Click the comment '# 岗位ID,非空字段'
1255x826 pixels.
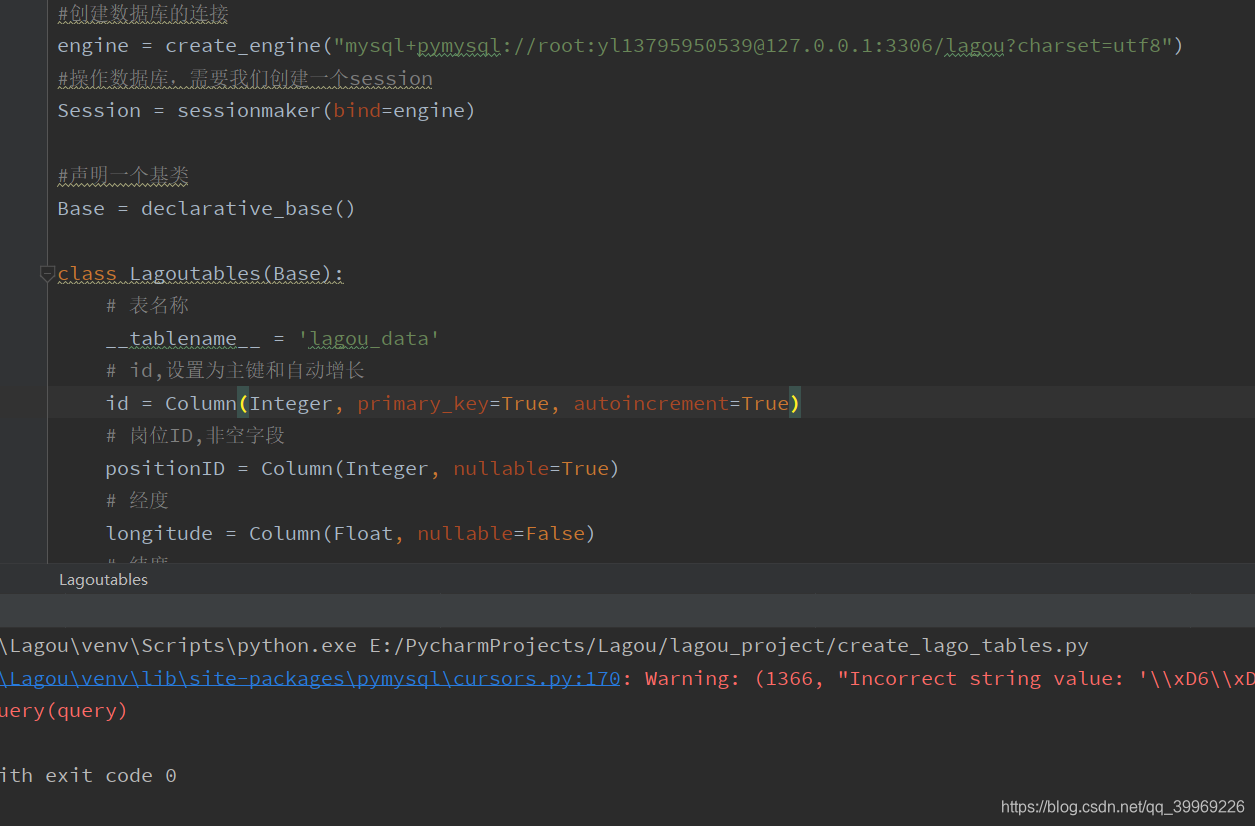pyautogui.click(x=195, y=436)
